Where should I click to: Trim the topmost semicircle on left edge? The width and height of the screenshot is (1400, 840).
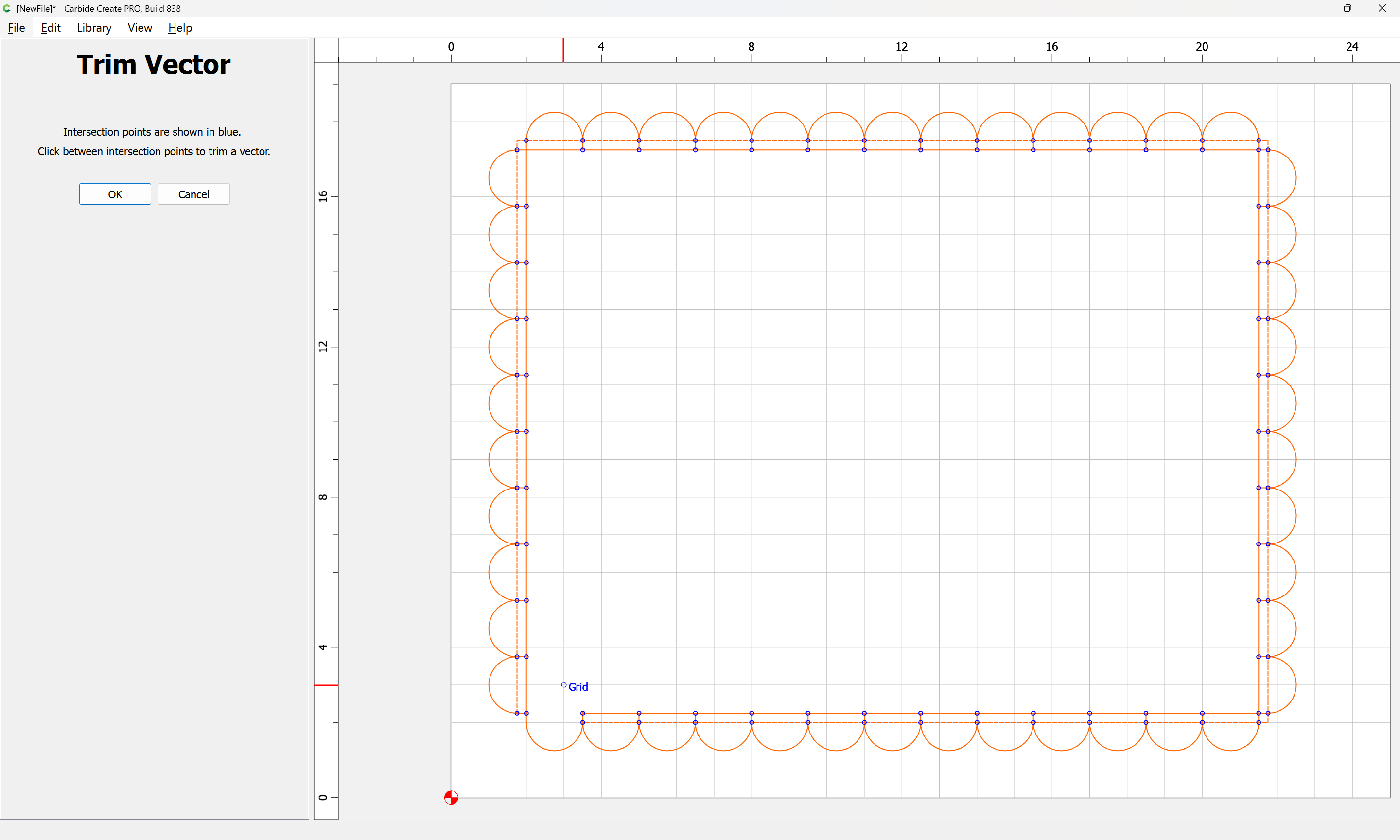click(490, 178)
